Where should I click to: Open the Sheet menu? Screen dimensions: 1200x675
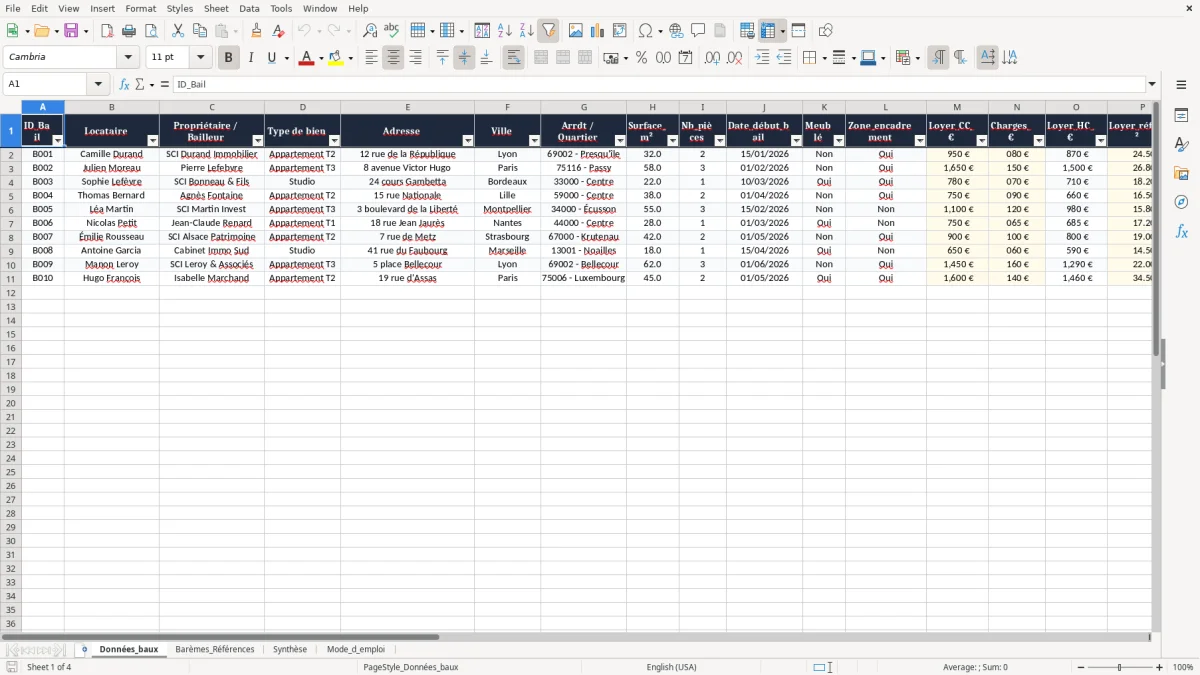click(216, 8)
